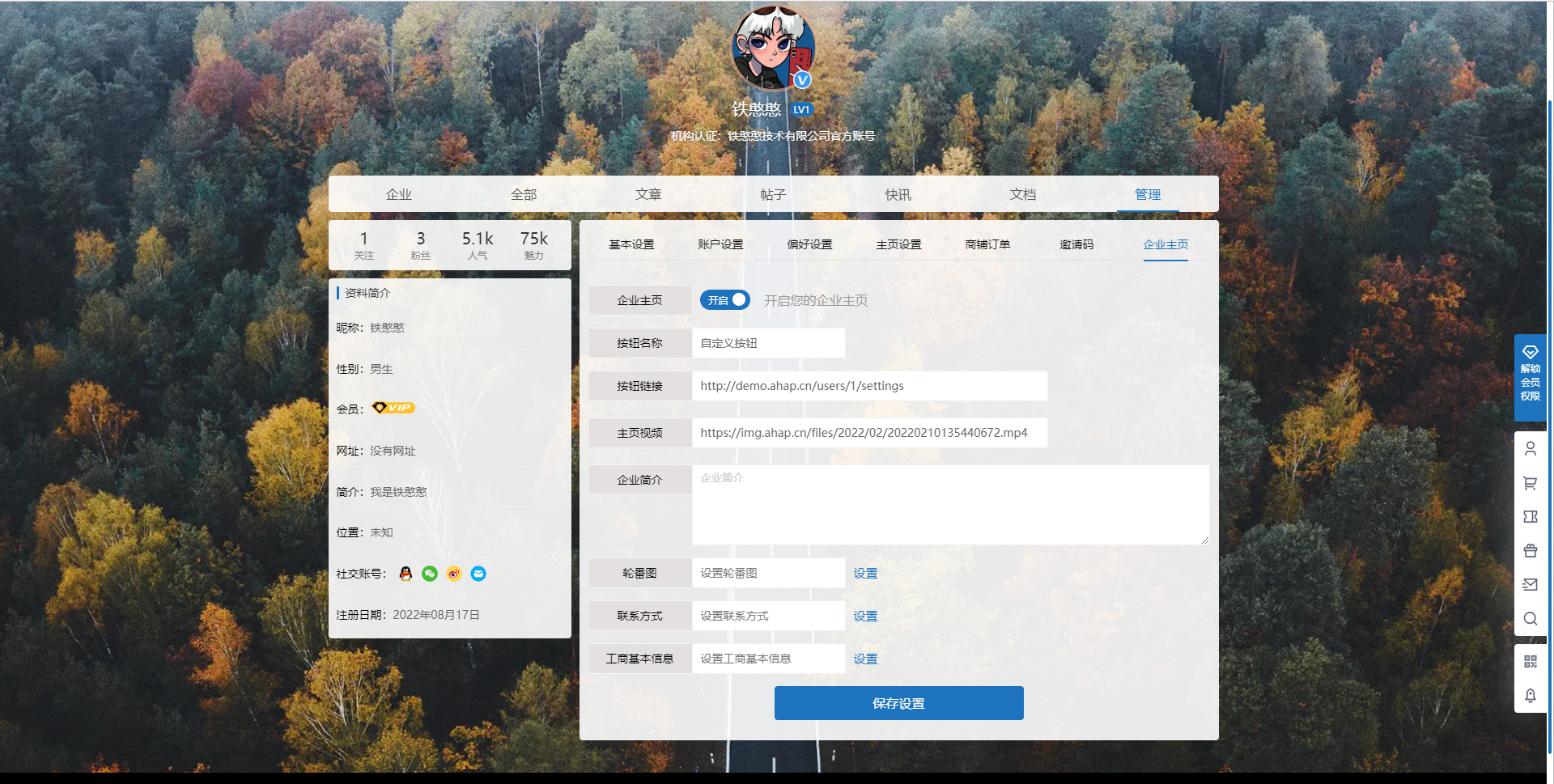Open the Weibo social account icon
The height and width of the screenshot is (784, 1554).
click(x=454, y=574)
